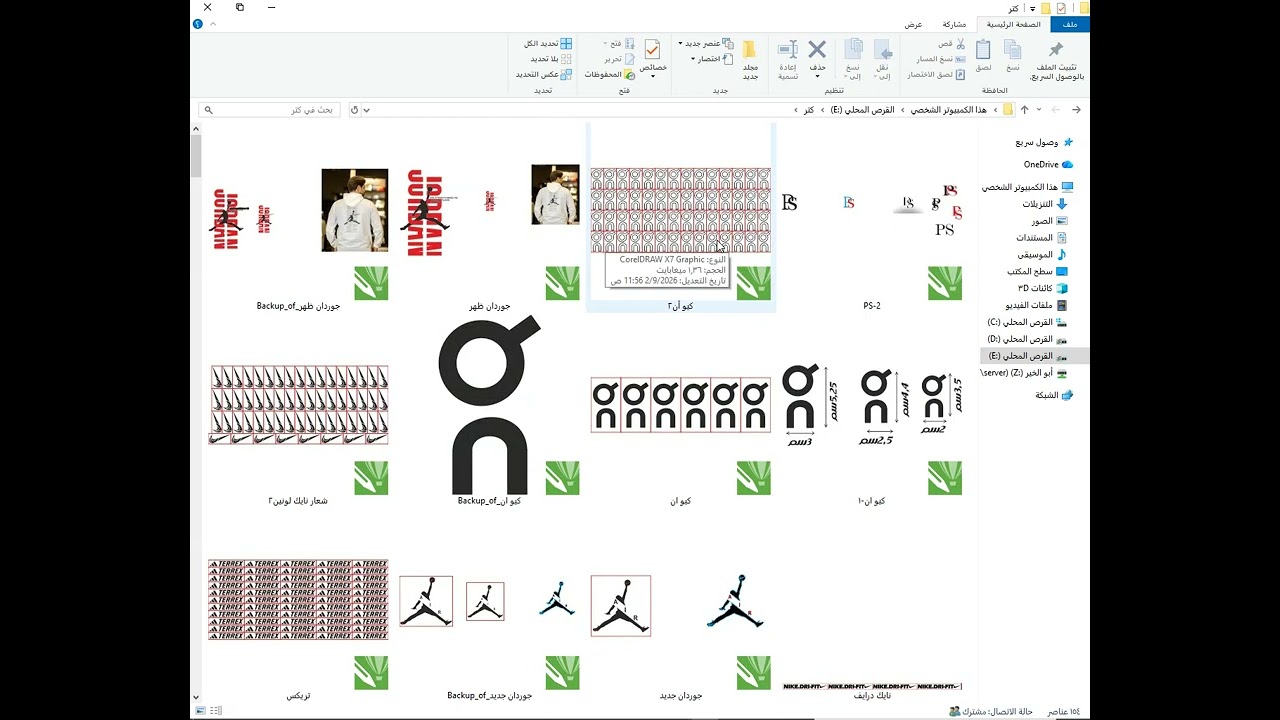Select Home (الصفحة الرئيسية) tab
Image resolution: width=1280 pixels, height=720 pixels.
pos(1013,24)
